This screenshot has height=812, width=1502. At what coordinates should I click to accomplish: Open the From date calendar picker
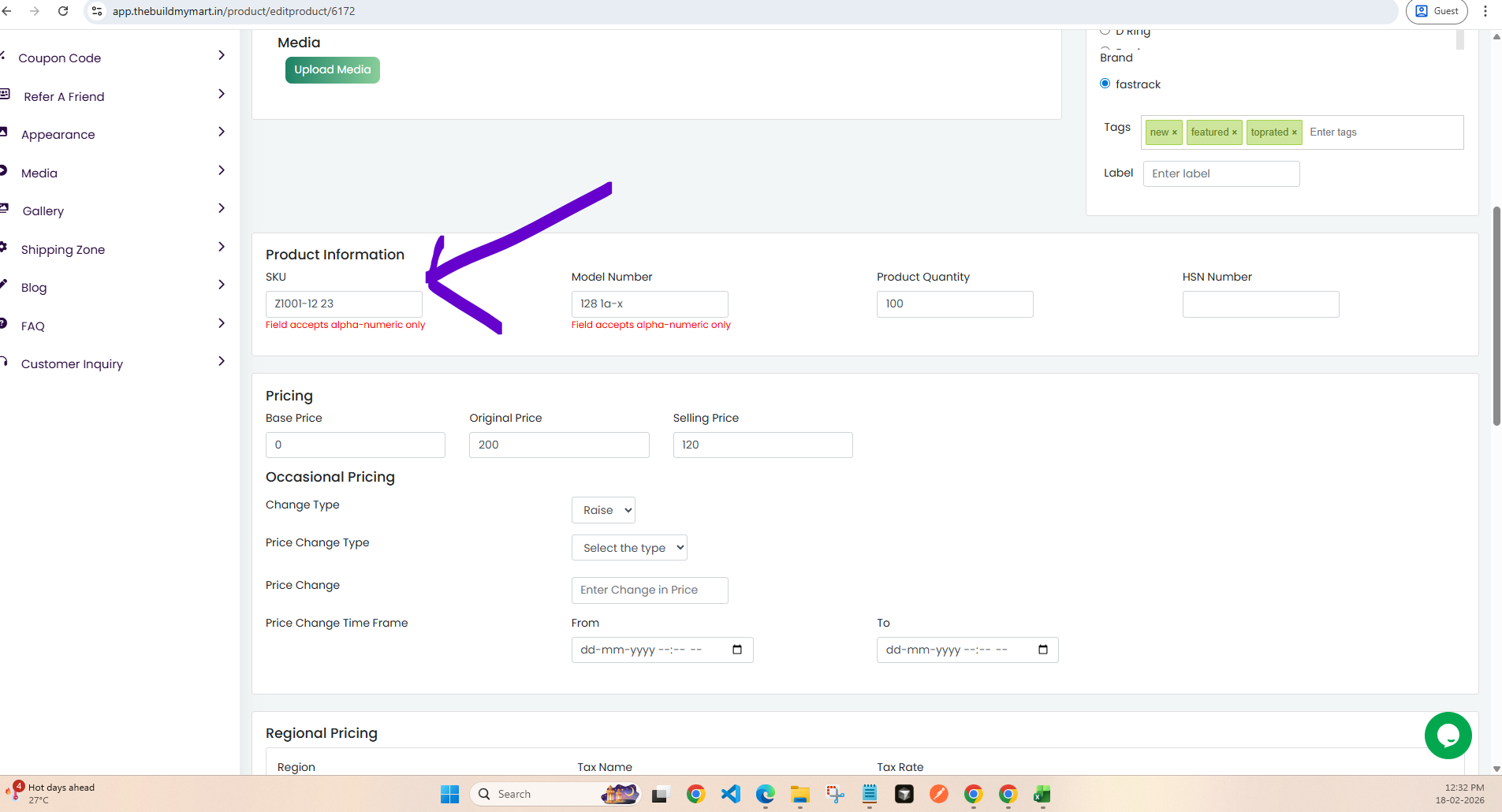pyautogui.click(x=737, y=650)
